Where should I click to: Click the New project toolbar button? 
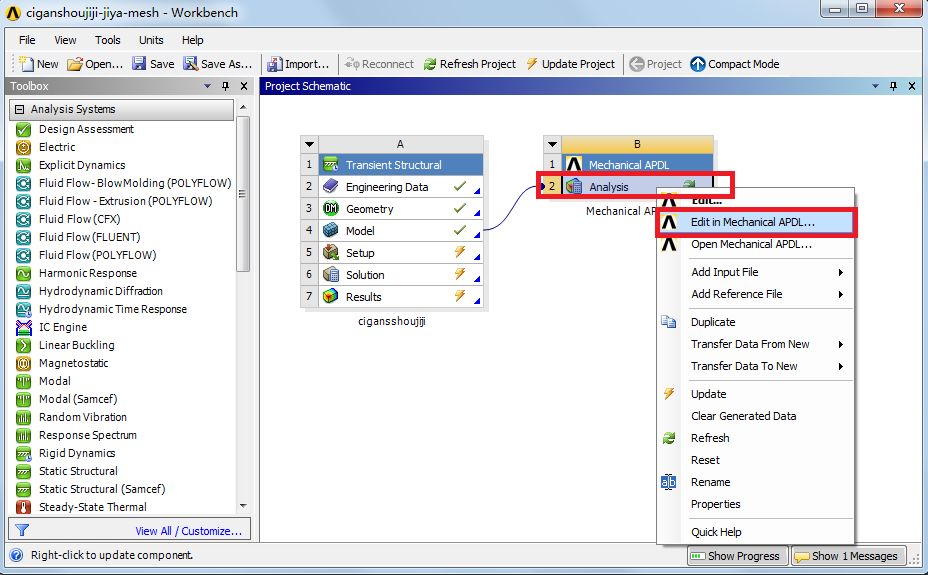(x=38, y=64)
